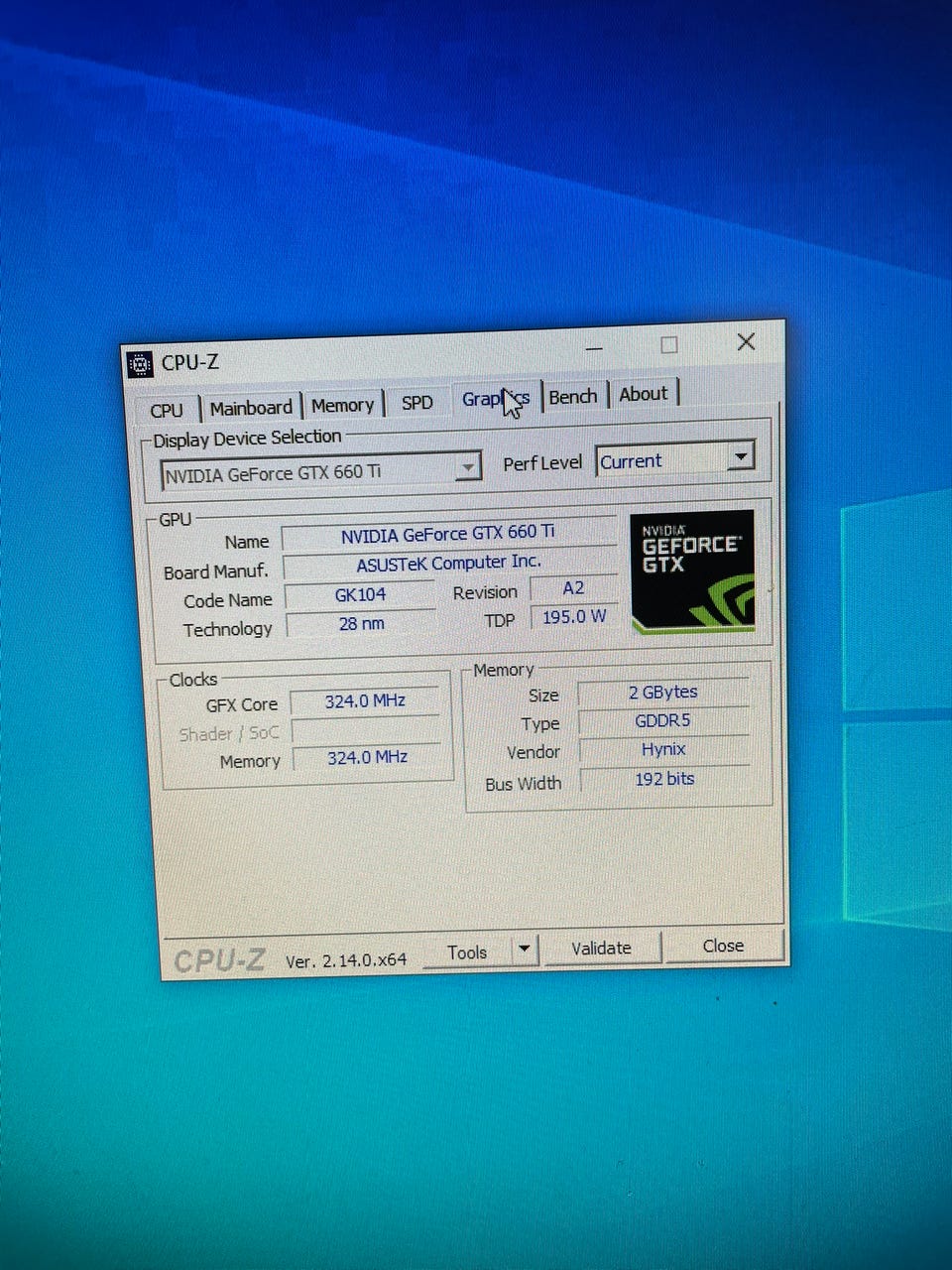Viewport: 952px width, 1270px height.
Task: Close CPU-Z with the X button
Action: click(x=747, y=341)
